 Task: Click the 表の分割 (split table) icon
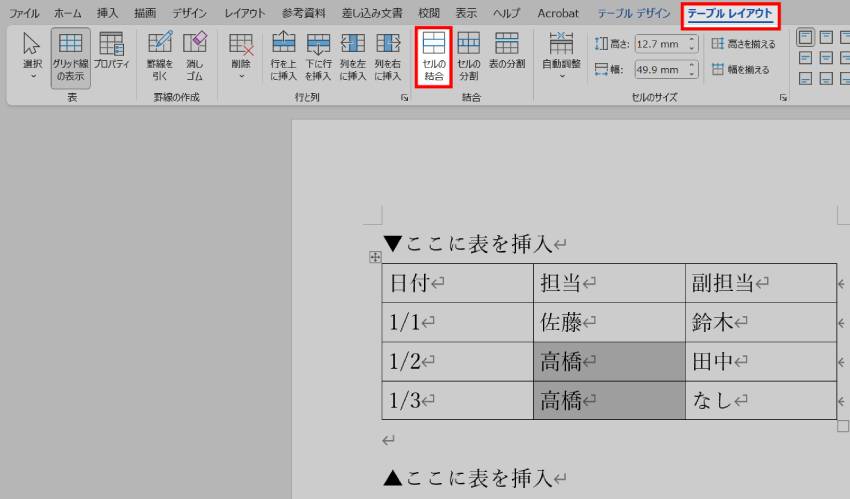coord(506,56)
